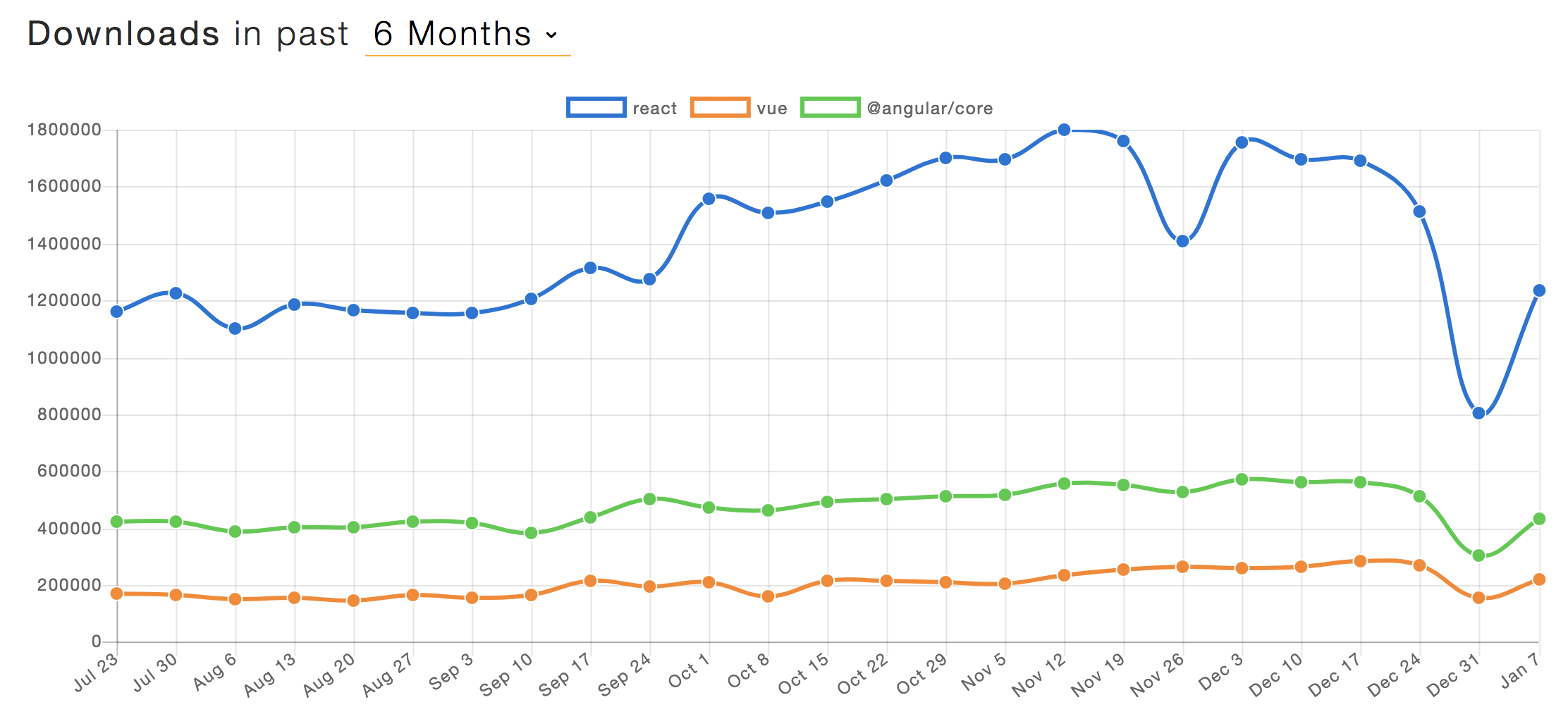Toggle the react series in legend
This screenshot has height=719, width=1568.
(x=621, y=108)
